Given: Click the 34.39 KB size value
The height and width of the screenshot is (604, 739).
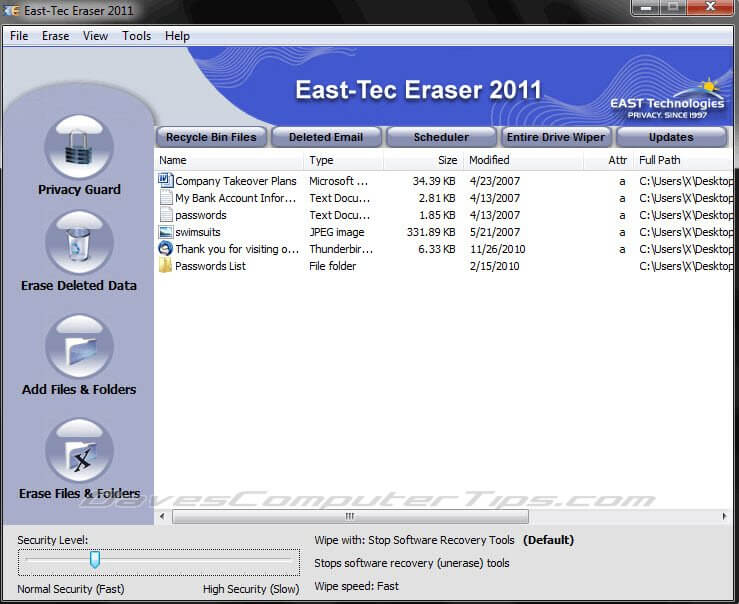Looking at the screenshot, I should tap(434, 181).
